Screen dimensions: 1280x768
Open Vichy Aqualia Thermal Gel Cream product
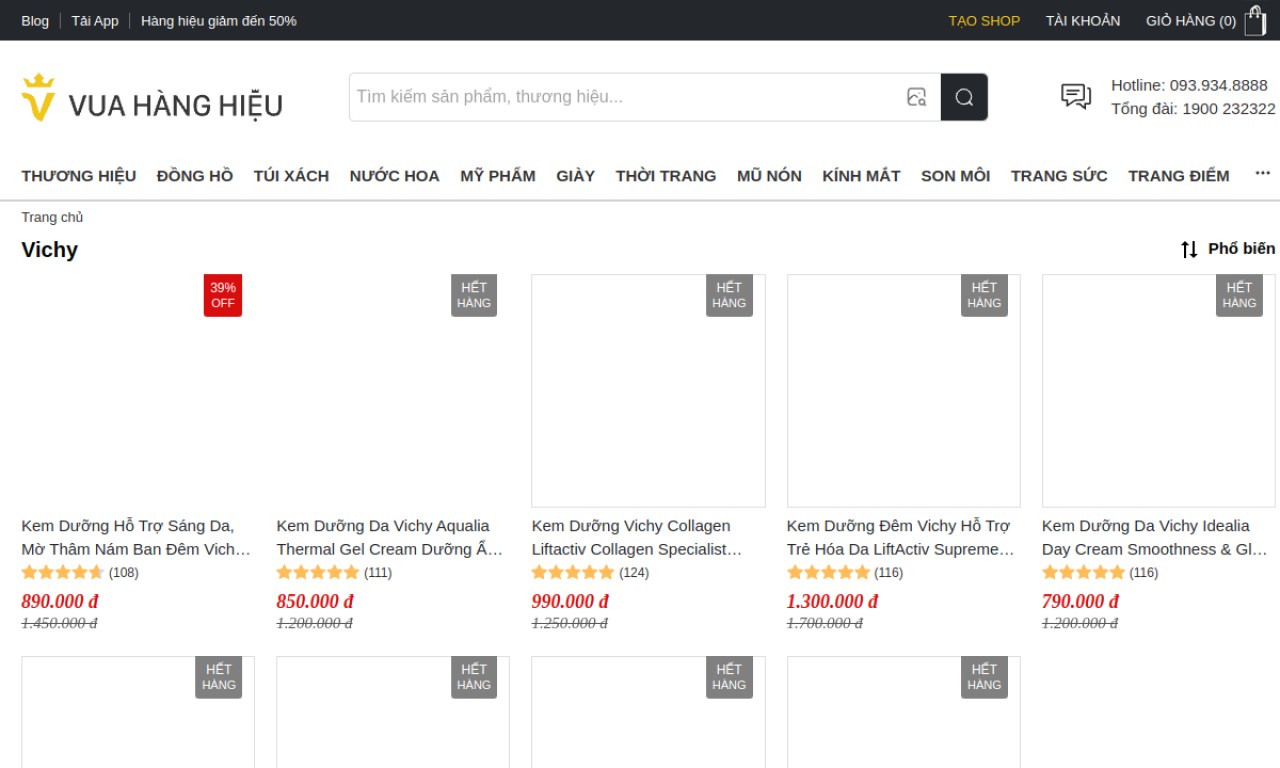click(392, 537)
